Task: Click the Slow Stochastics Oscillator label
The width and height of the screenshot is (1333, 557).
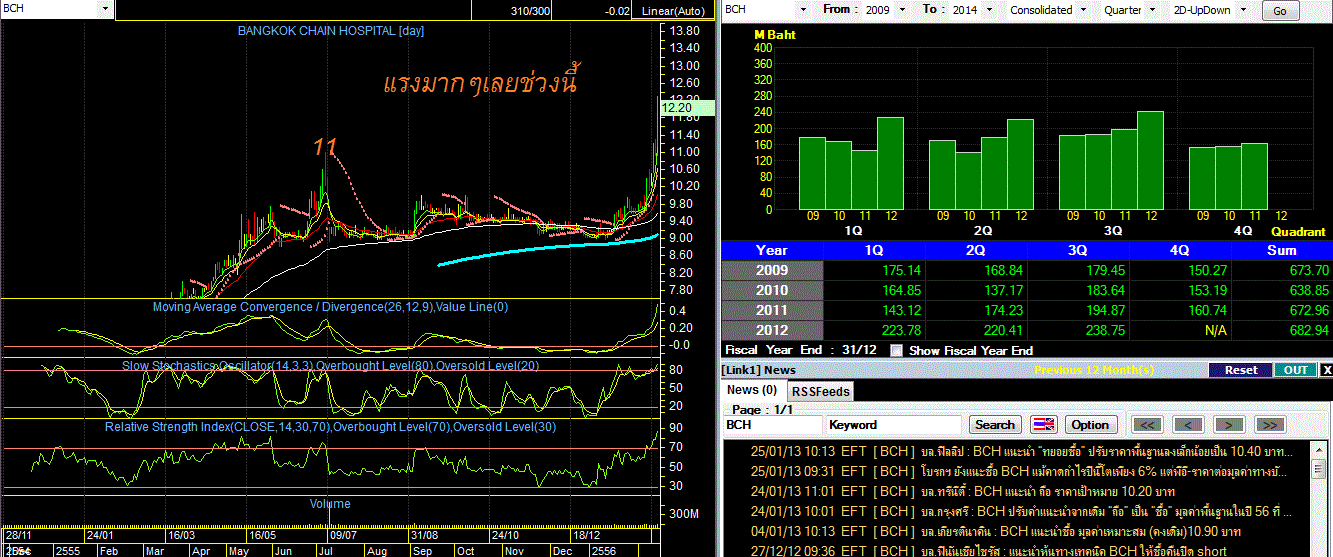Action: click(x=330, y=366)
